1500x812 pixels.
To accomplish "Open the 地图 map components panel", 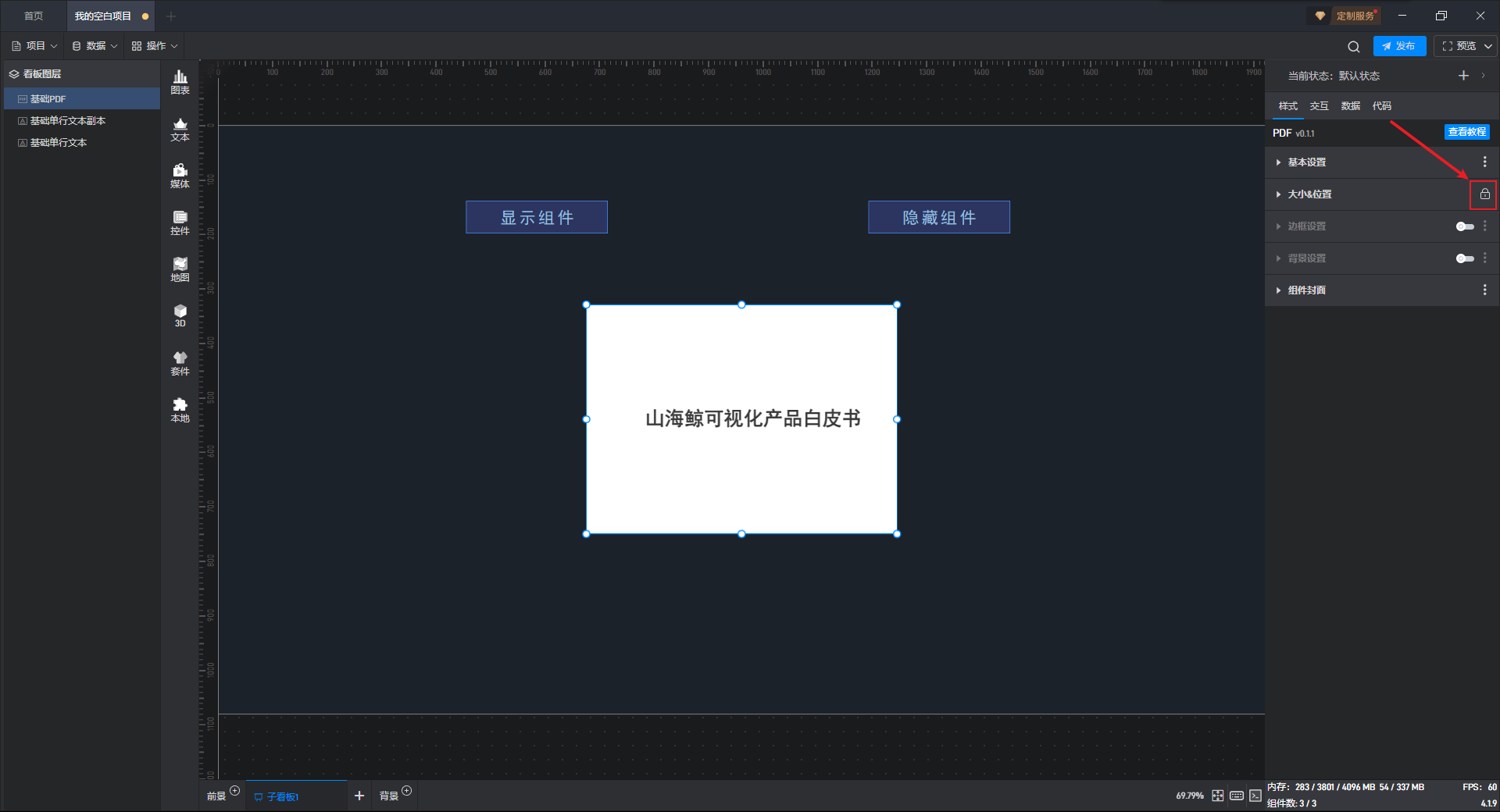I will (180, 269).
